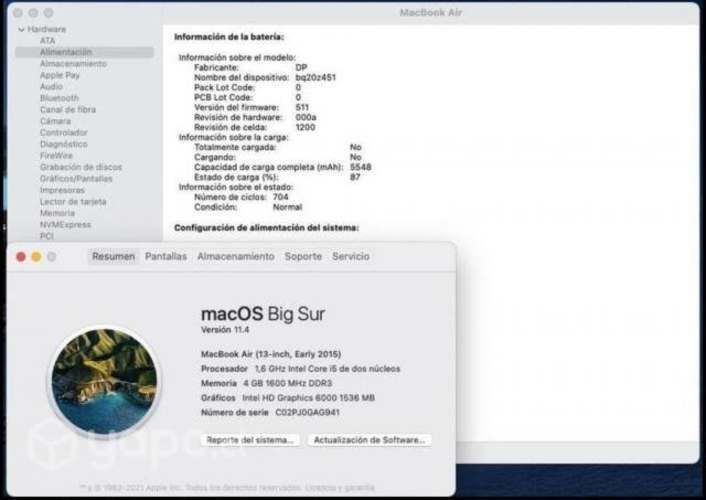The image size is (706, 500).
Task: Close the About This Mac window
Action: click(21, 257)
